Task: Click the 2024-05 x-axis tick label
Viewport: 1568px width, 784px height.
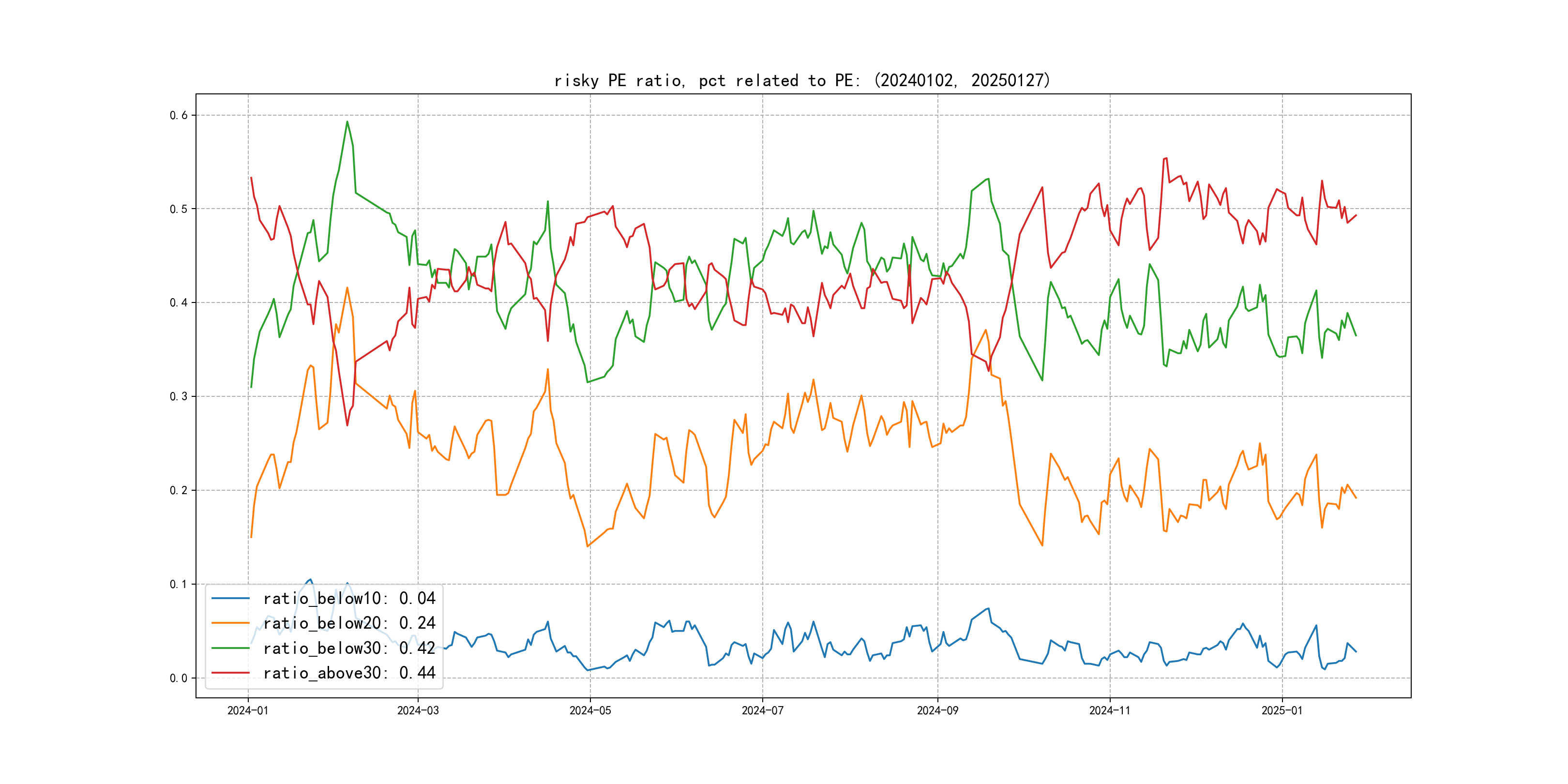Action: [590, 710]
